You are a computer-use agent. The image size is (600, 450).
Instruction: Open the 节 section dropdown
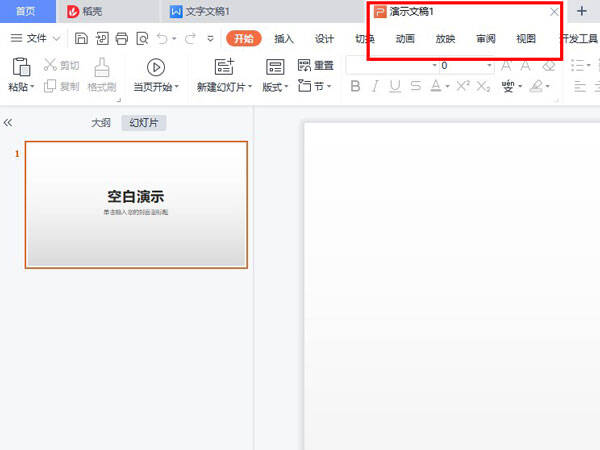315,86
